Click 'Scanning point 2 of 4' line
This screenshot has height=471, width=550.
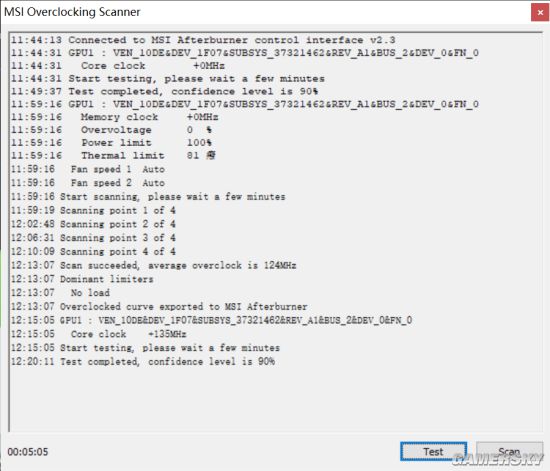93,224
